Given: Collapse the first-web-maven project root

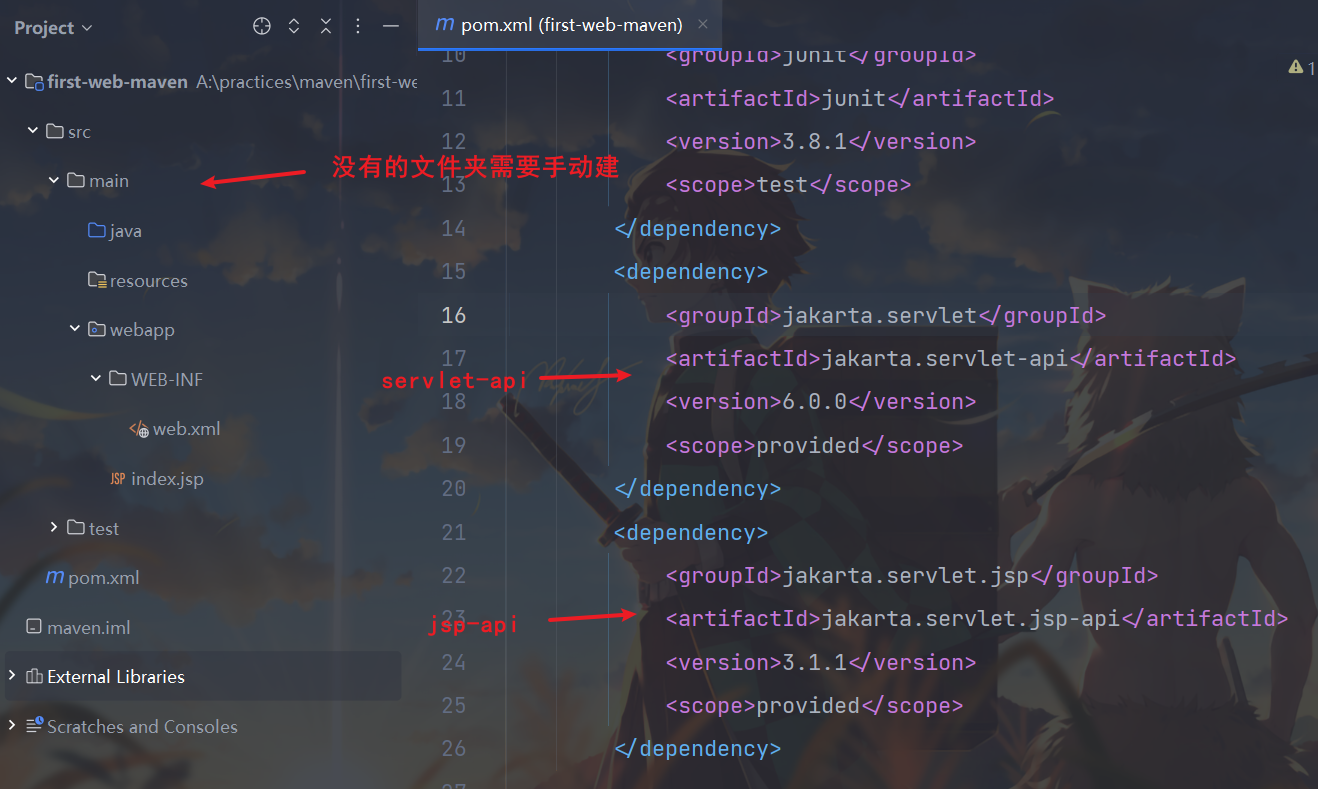Looking at the screenshot, I should tap(12, 81).
